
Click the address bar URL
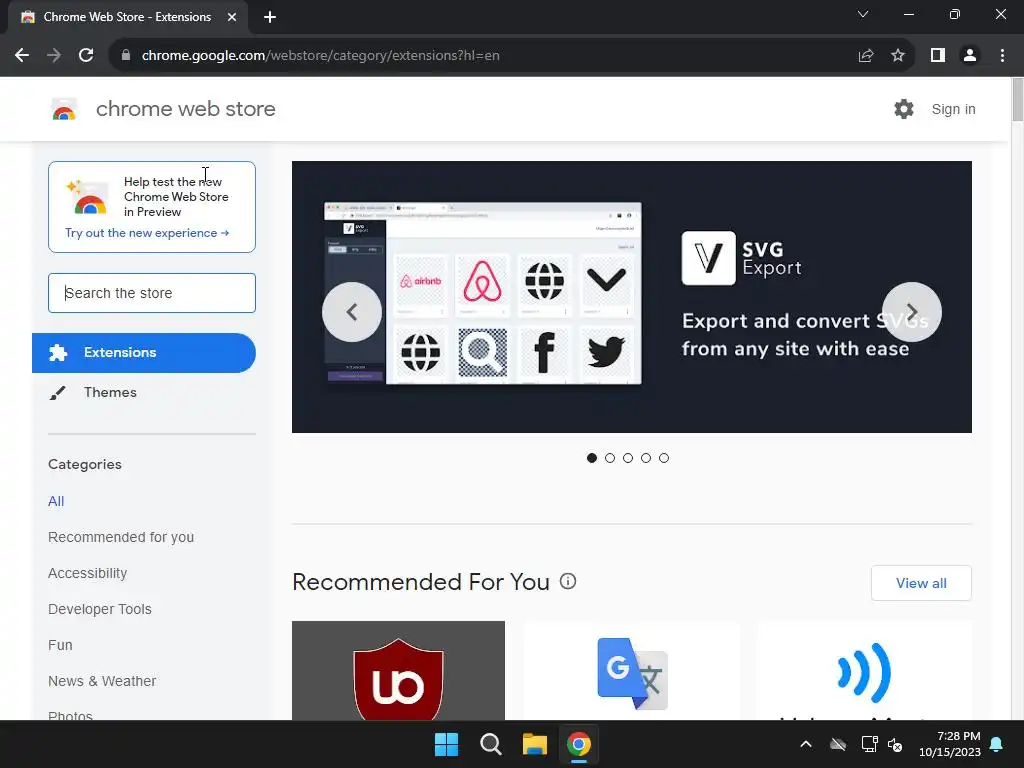[321, 56]
